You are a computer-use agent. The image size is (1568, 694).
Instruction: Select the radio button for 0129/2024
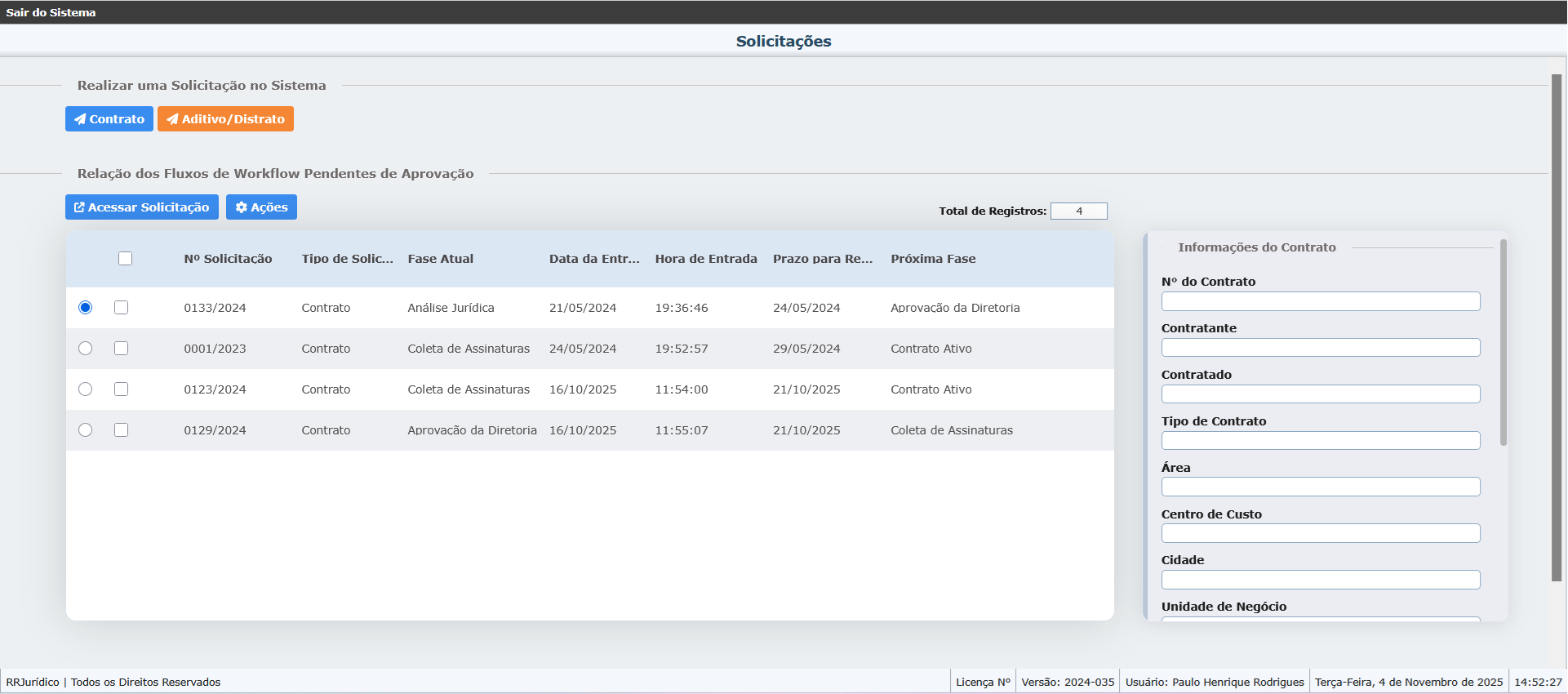coord(86,430)
